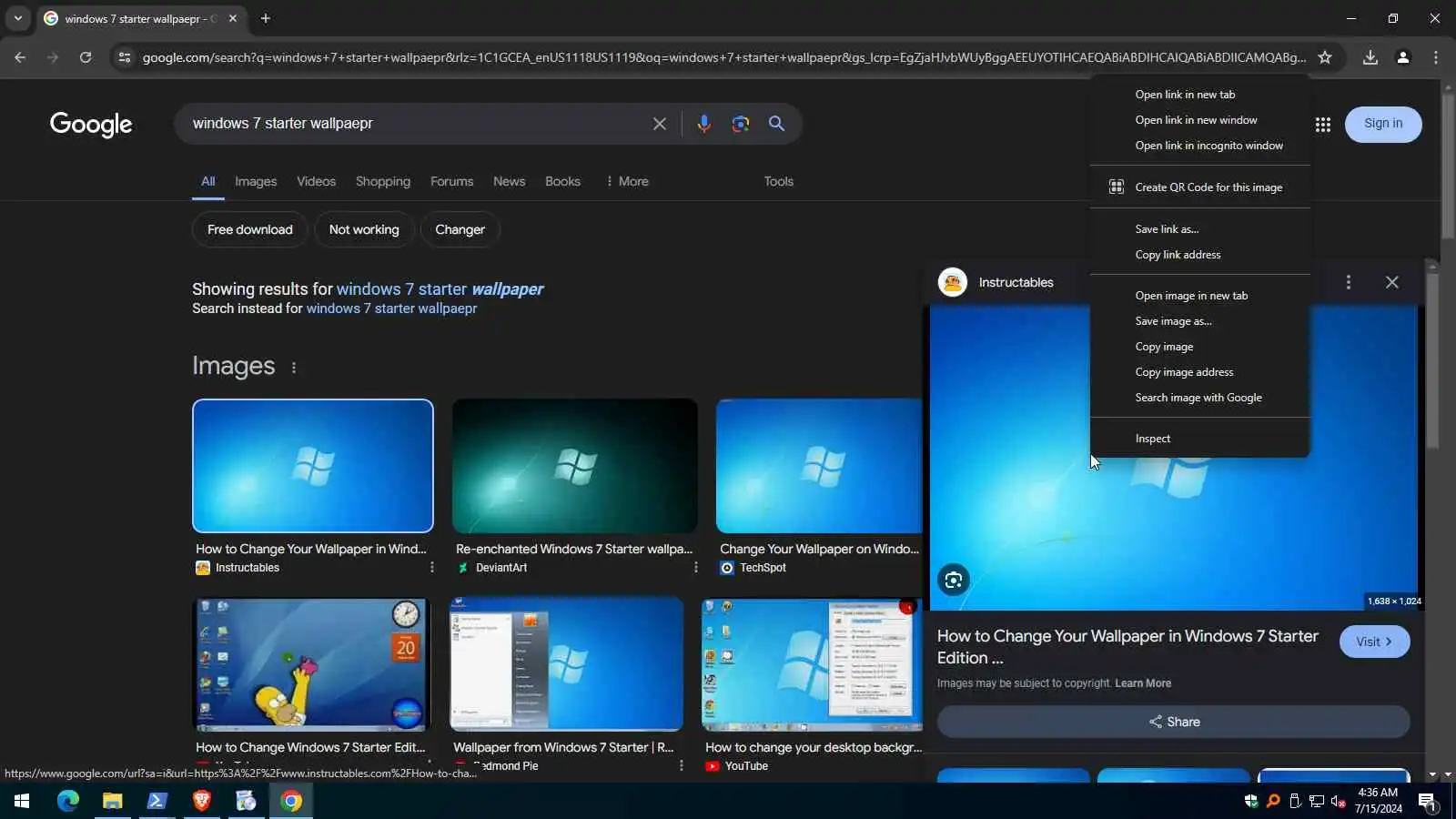Bookmark this tab with the star icon

[1325, 57]
